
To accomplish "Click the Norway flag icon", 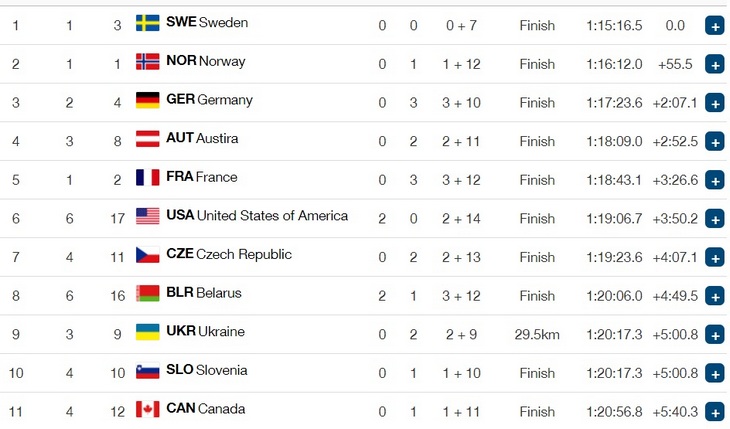I will click(148, 61).
